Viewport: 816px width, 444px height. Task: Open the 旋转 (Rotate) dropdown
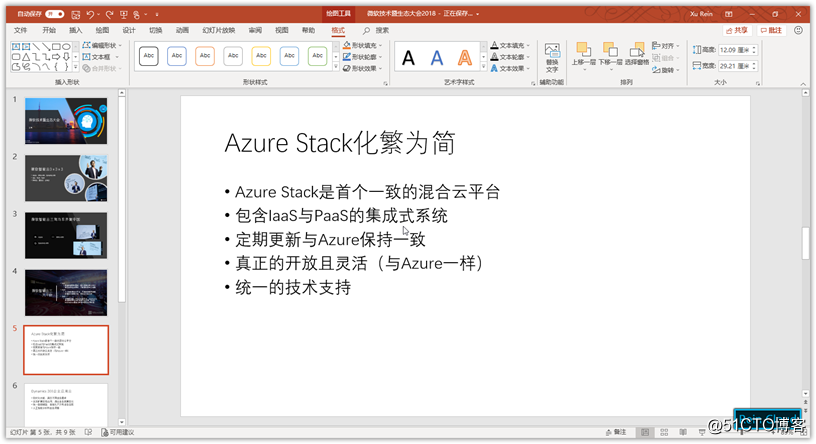click(666, 69)
